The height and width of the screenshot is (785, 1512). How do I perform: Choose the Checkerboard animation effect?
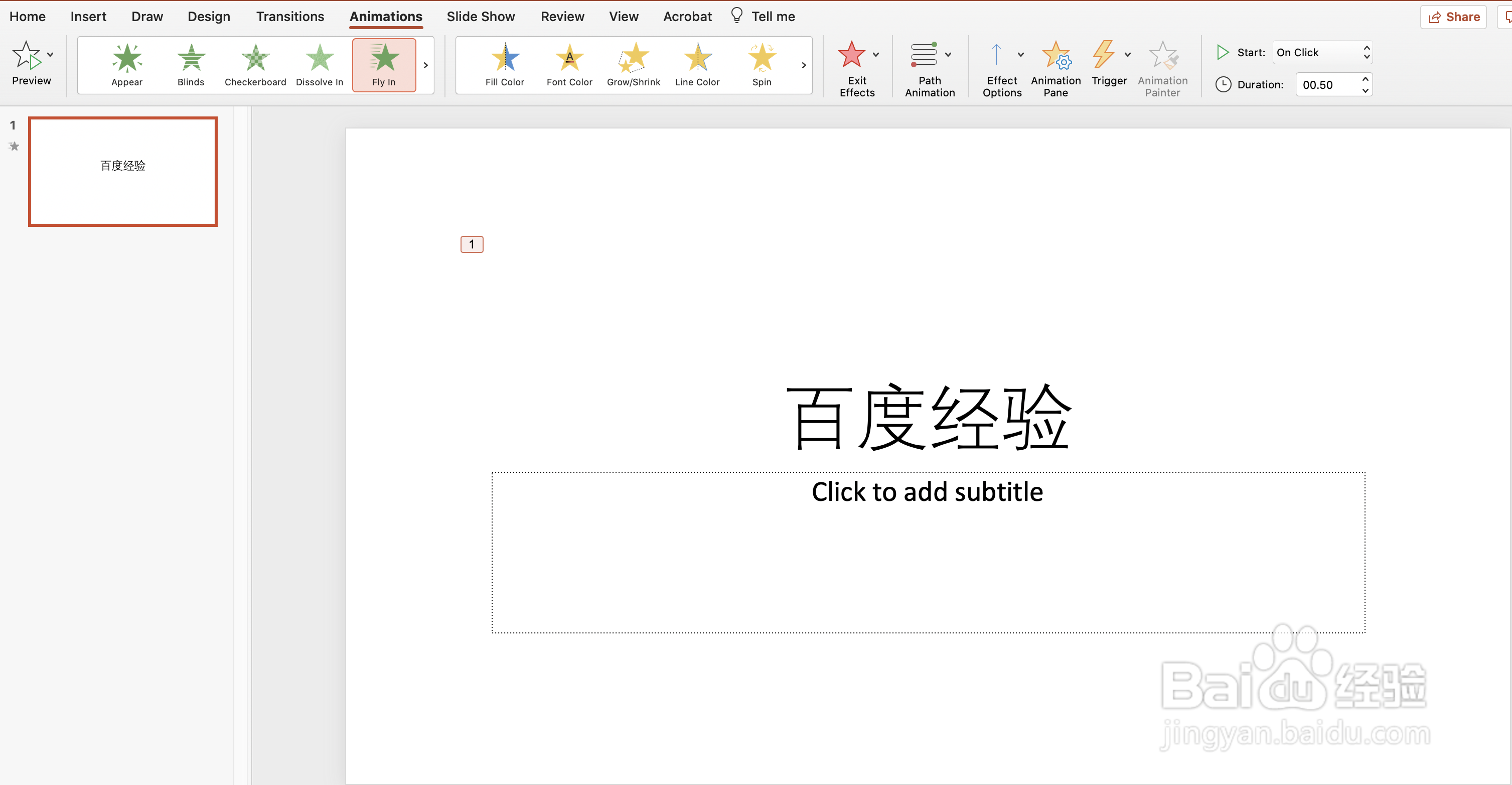point(255,65)
